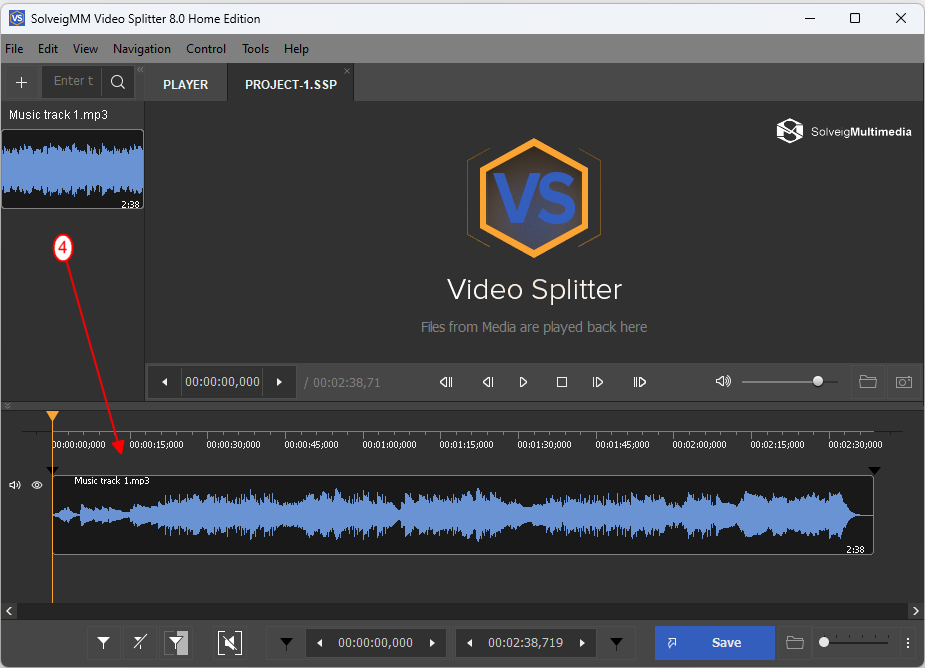This screenshot has width=925, height=668.
Task: Select the Music track 1.mp3 clip on the timeline
Action: [x=463, y=515]
